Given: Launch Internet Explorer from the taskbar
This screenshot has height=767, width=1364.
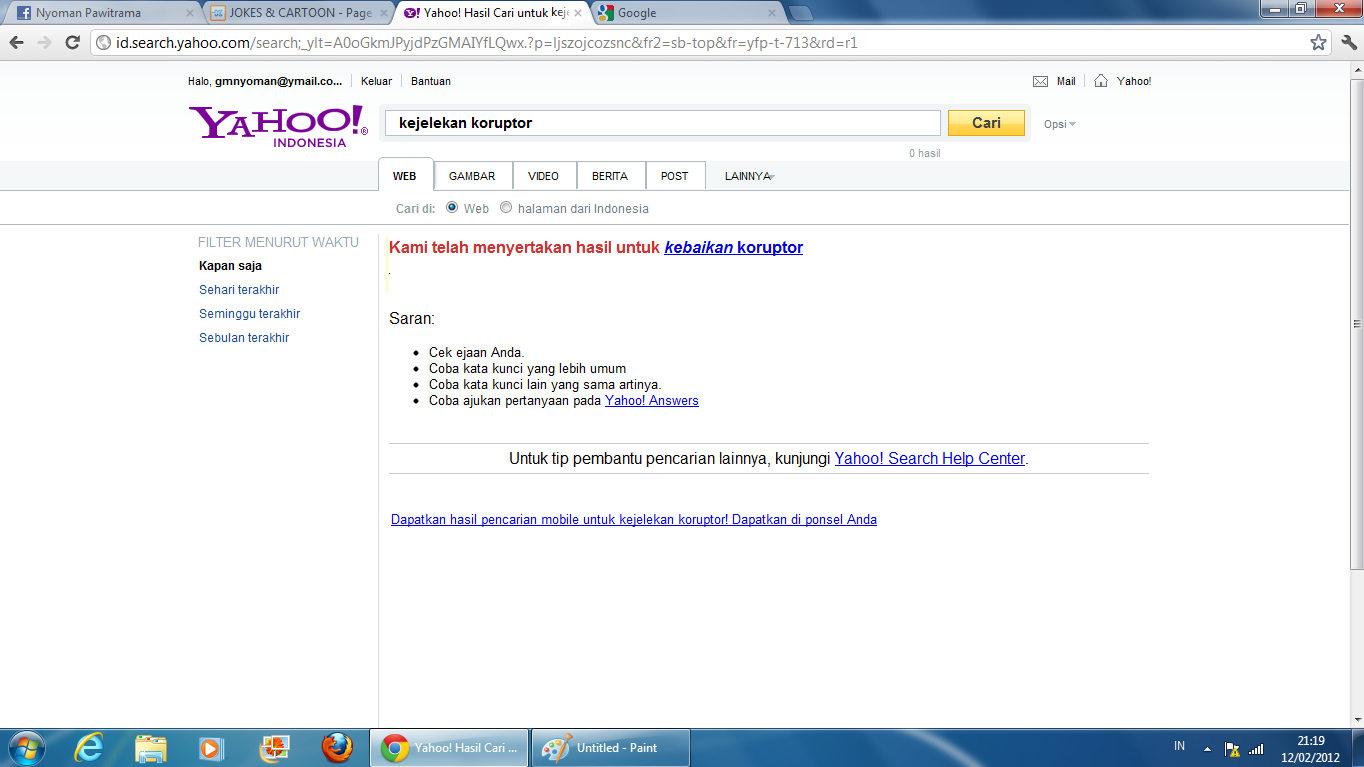Looking at the screenshot, I should (89, 747).
